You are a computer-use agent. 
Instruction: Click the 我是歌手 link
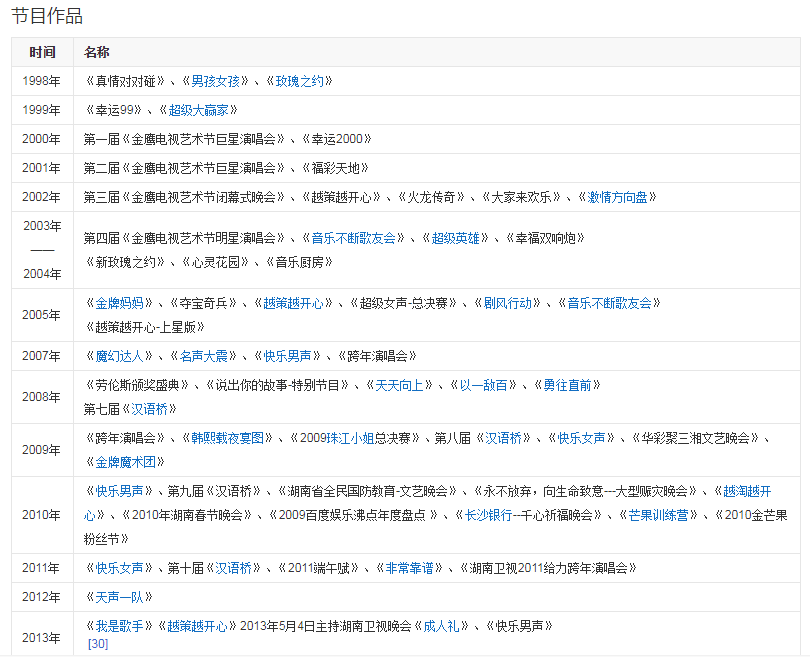coord(118,626)
